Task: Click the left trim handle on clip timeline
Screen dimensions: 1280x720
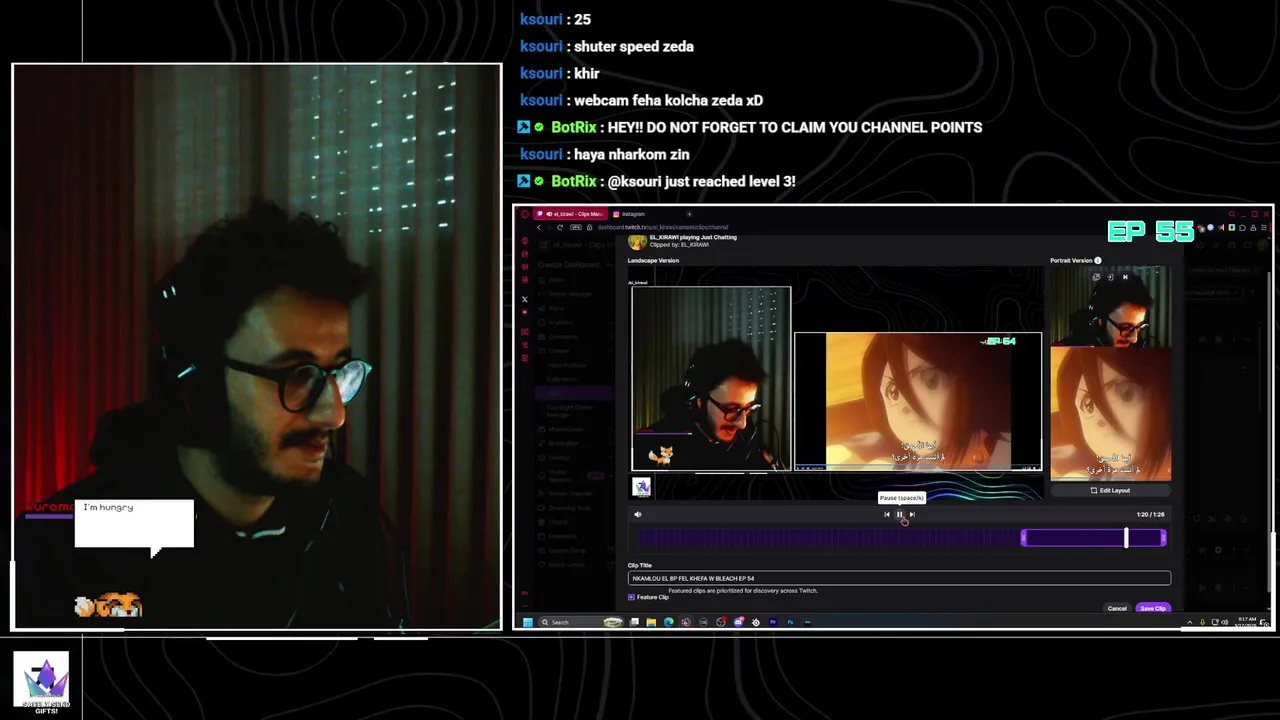Action: [1023, 539]
